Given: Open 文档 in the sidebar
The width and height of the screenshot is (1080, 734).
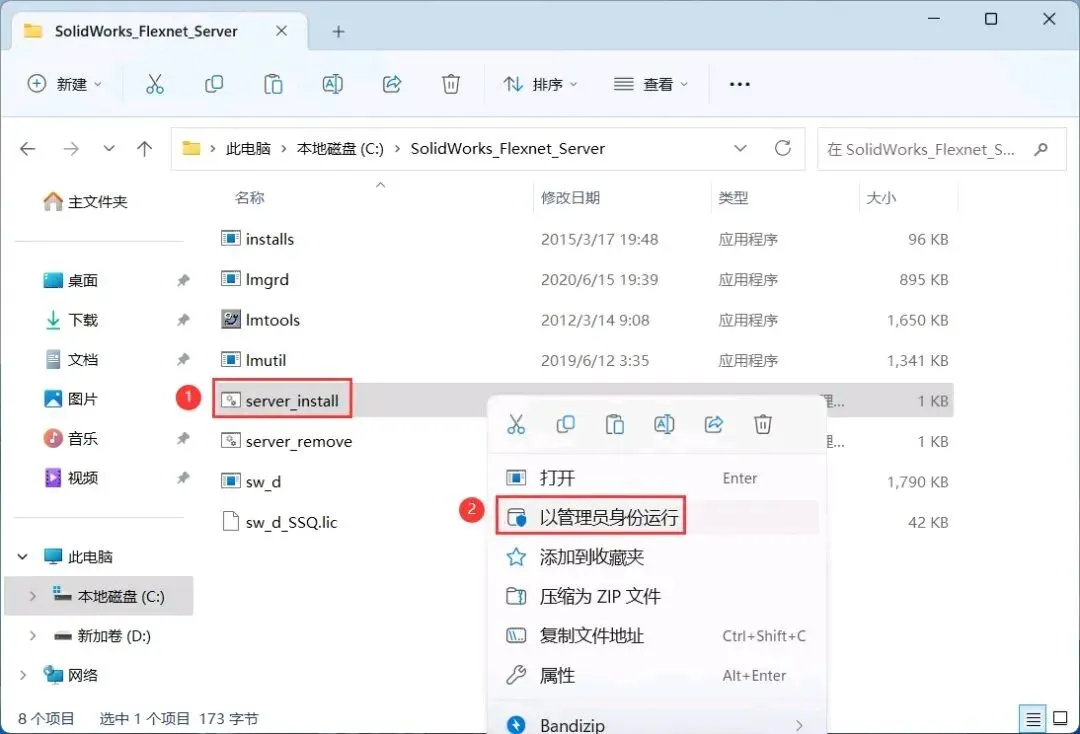Looking at the screenshot, I should tap(71, 359).
